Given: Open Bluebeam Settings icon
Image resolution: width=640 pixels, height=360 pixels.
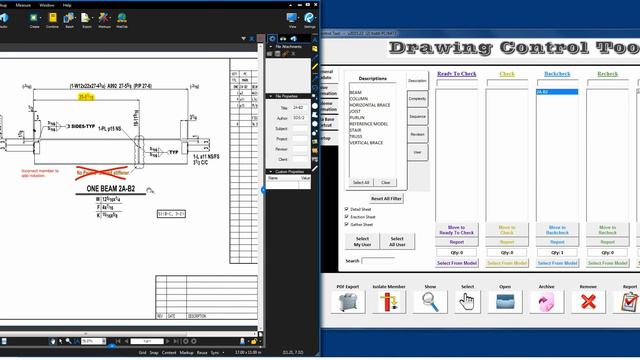Looking at the screenshot, I should 309,18.
